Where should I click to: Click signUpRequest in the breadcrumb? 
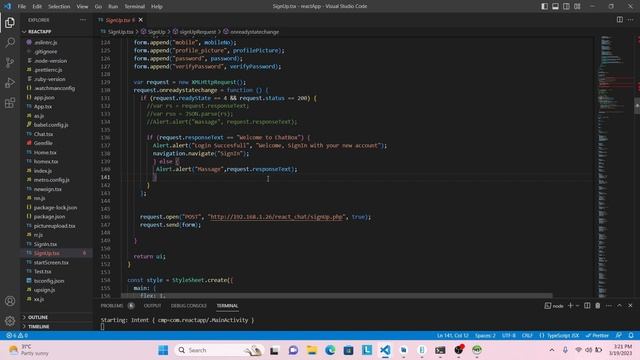[198, 32]
